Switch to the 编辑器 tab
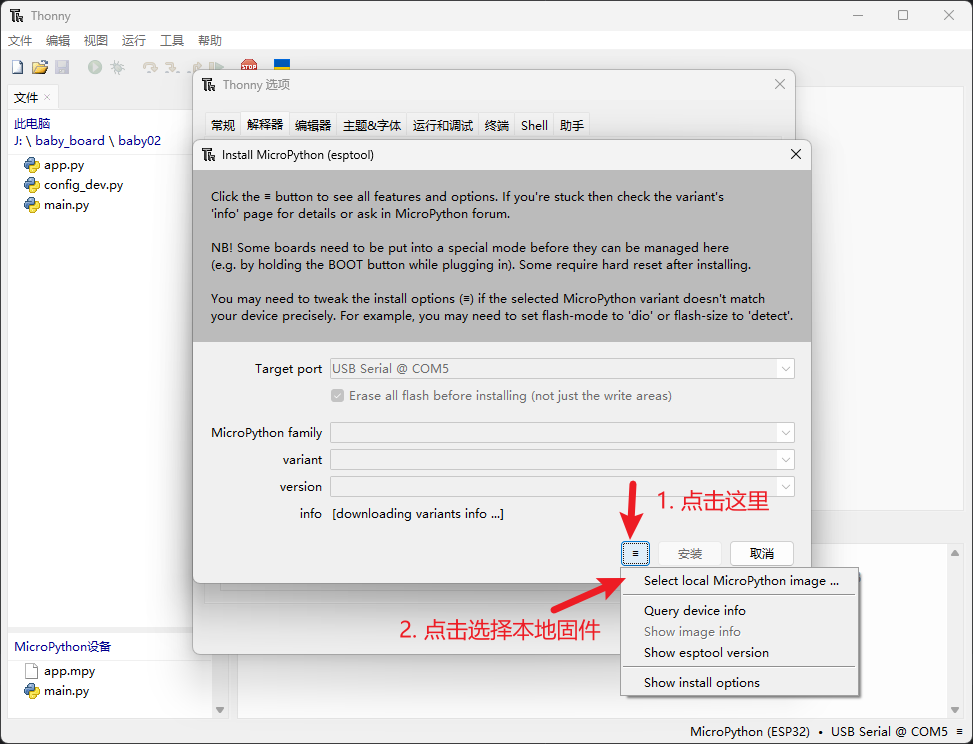Screen dimensions: 973x744 [313, 125]
